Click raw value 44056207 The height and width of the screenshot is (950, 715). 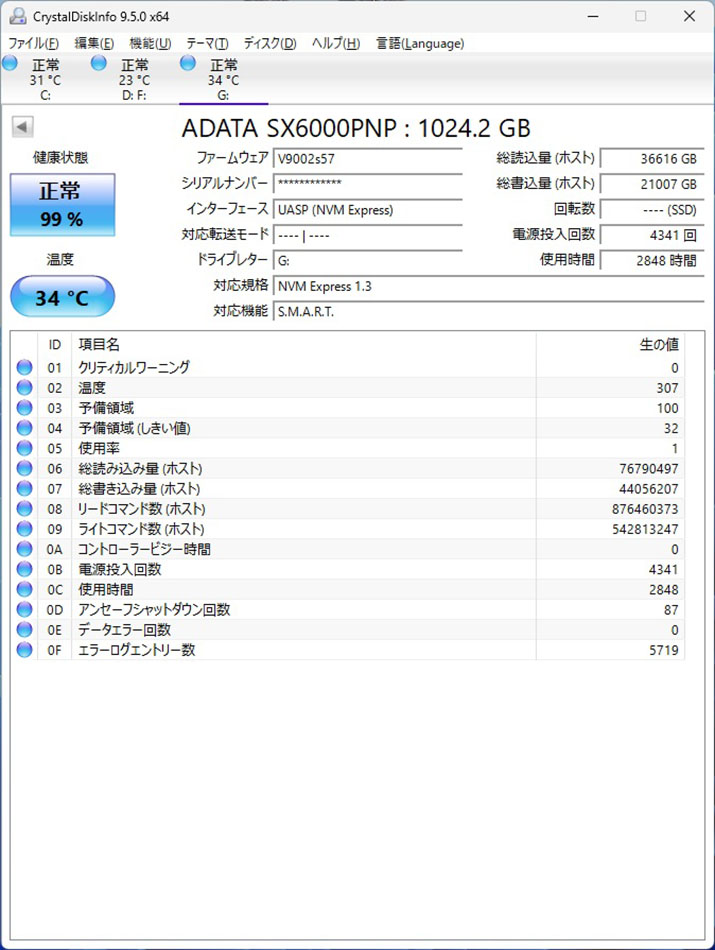click(x=648, y=489)
